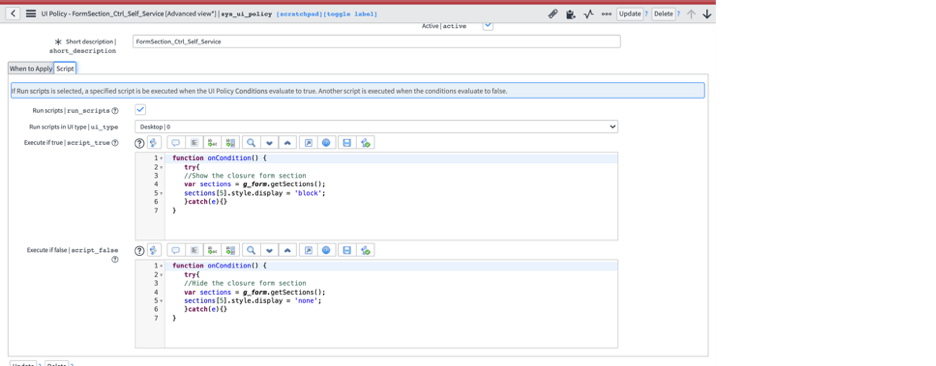
Task: Click round blue help icon in Execute if true toolbar
Action: pyautogui.click(x=326, y=143)
